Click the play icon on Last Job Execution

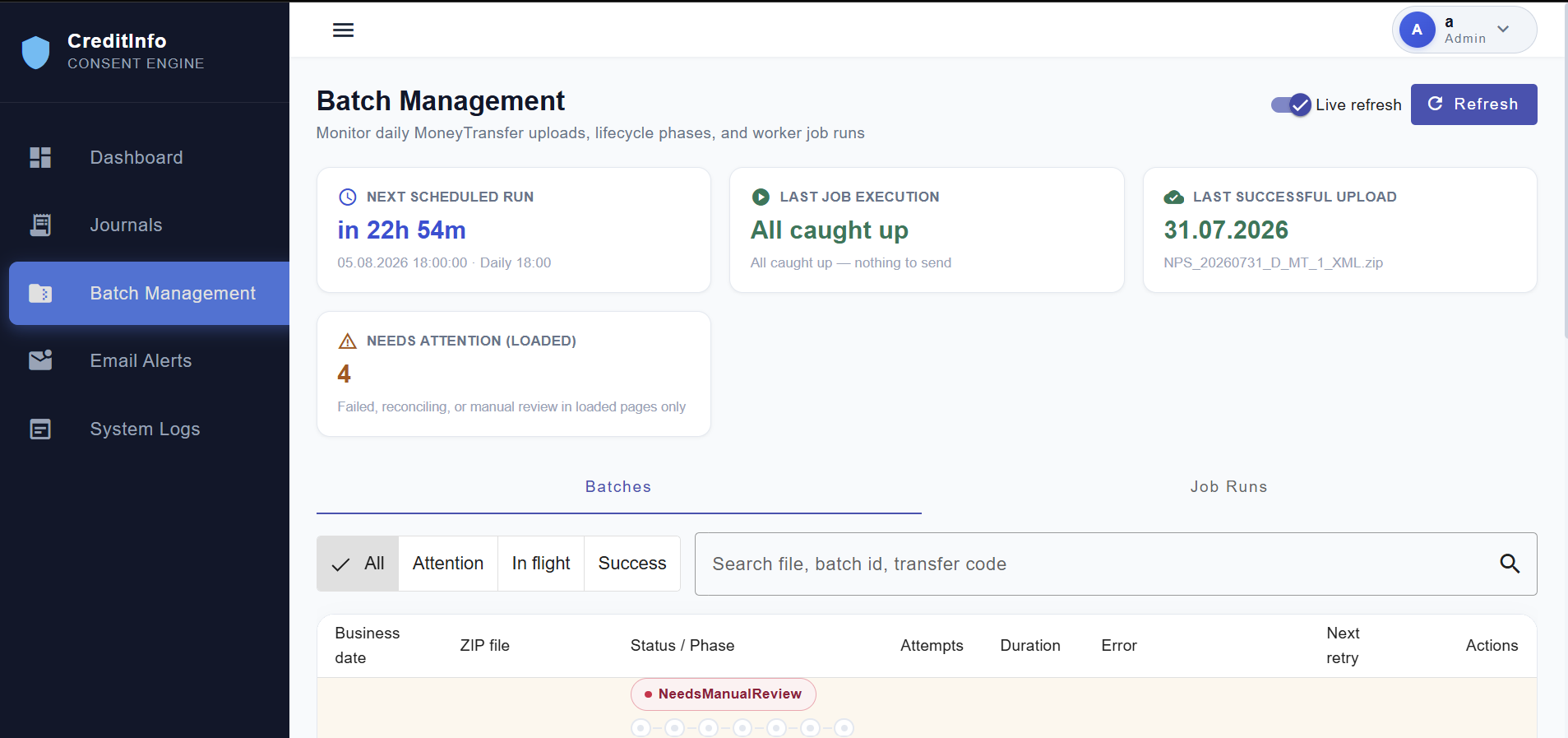click(761, 197)
